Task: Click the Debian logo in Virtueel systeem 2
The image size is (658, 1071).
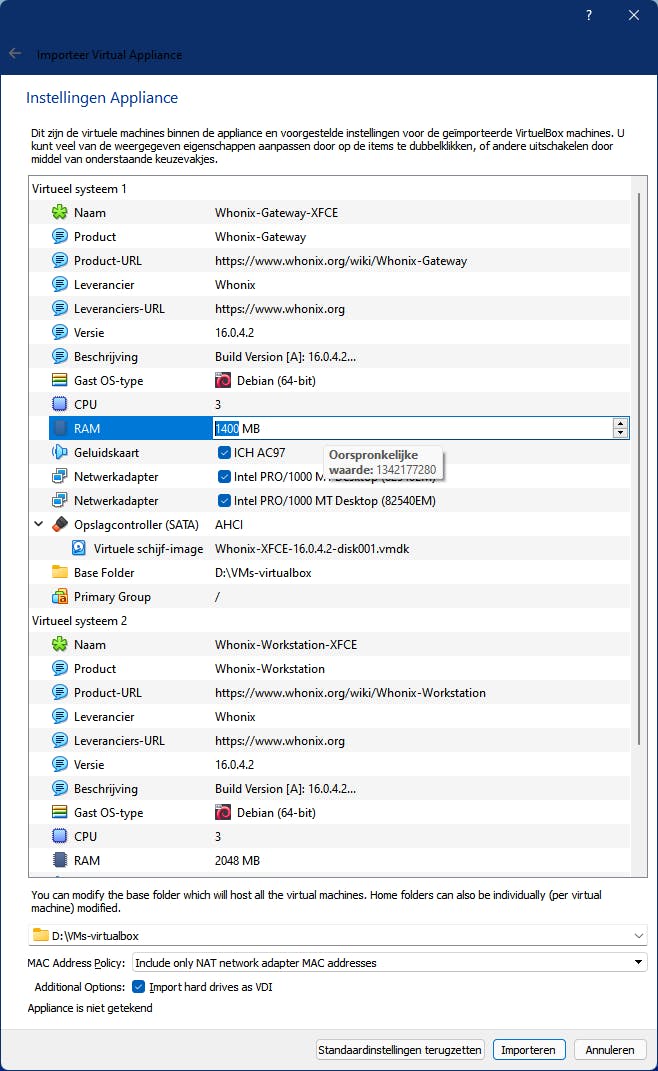Action: [x=223, y=812]
